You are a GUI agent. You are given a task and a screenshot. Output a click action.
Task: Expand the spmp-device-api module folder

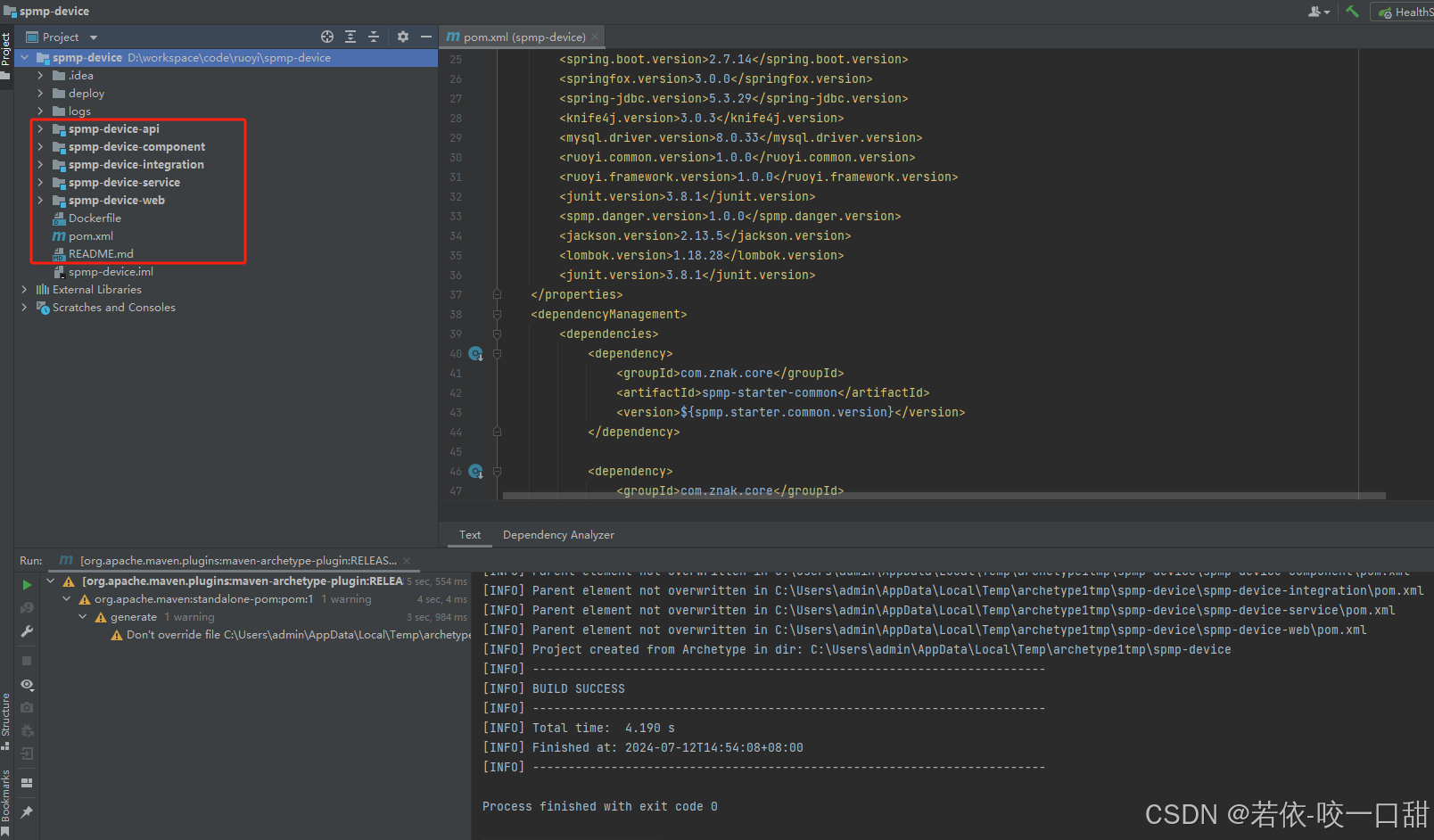(40, 129)
